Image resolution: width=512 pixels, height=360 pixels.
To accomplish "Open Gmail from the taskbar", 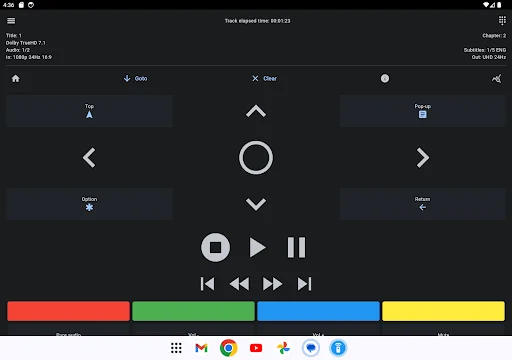I will coord(201,348).
